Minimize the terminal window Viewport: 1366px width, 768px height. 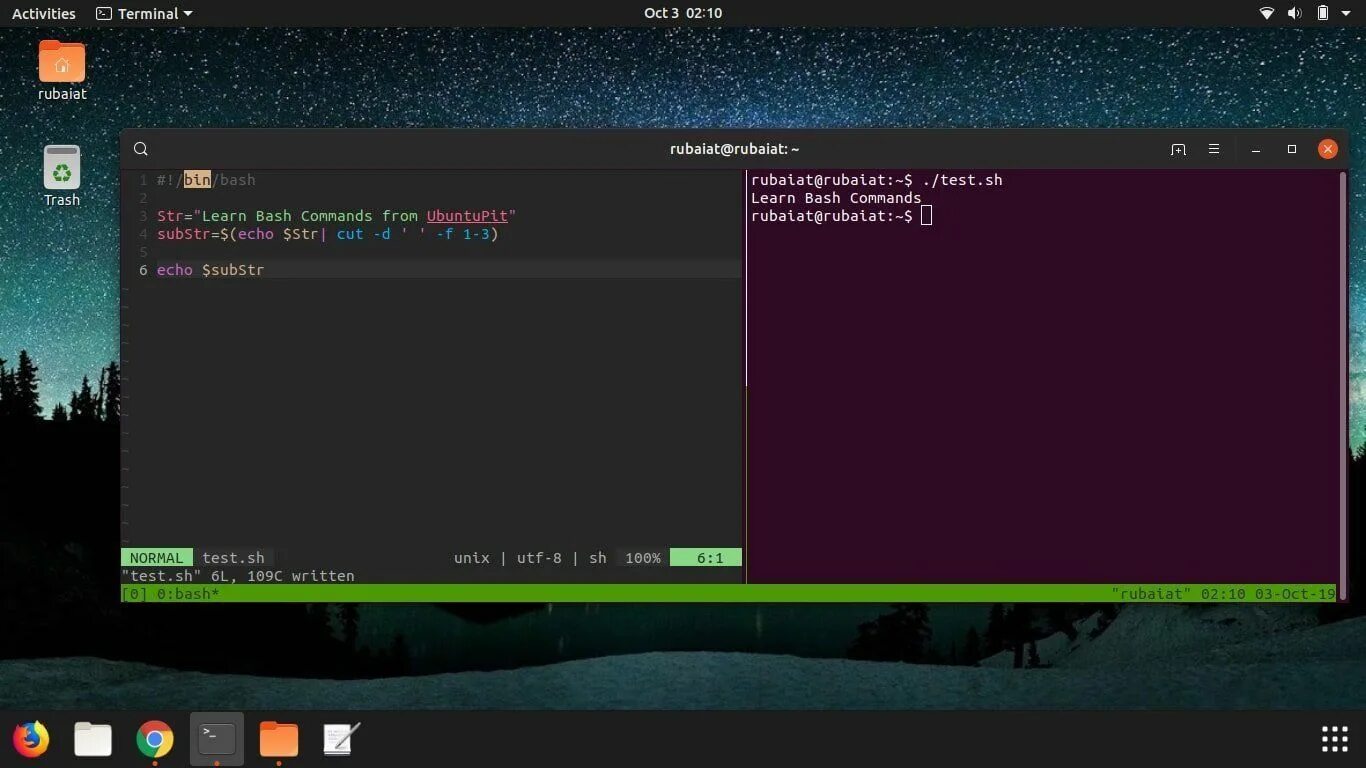(x=1256, y=149)
